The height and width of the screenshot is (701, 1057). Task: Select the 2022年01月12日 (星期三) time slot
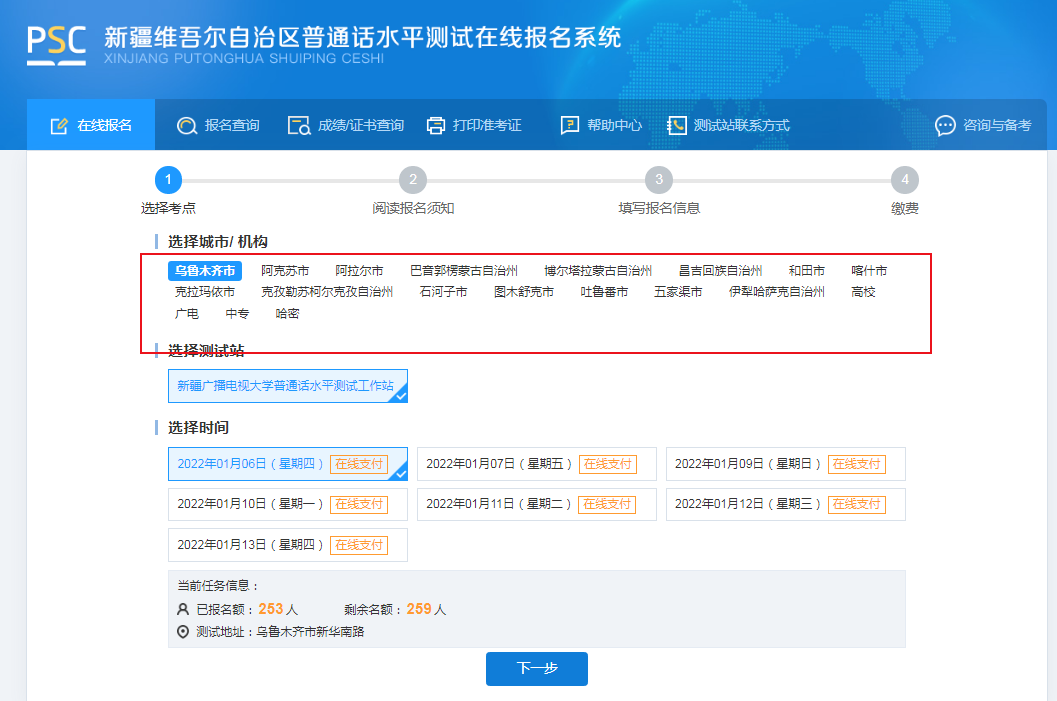tap(785, 504)
